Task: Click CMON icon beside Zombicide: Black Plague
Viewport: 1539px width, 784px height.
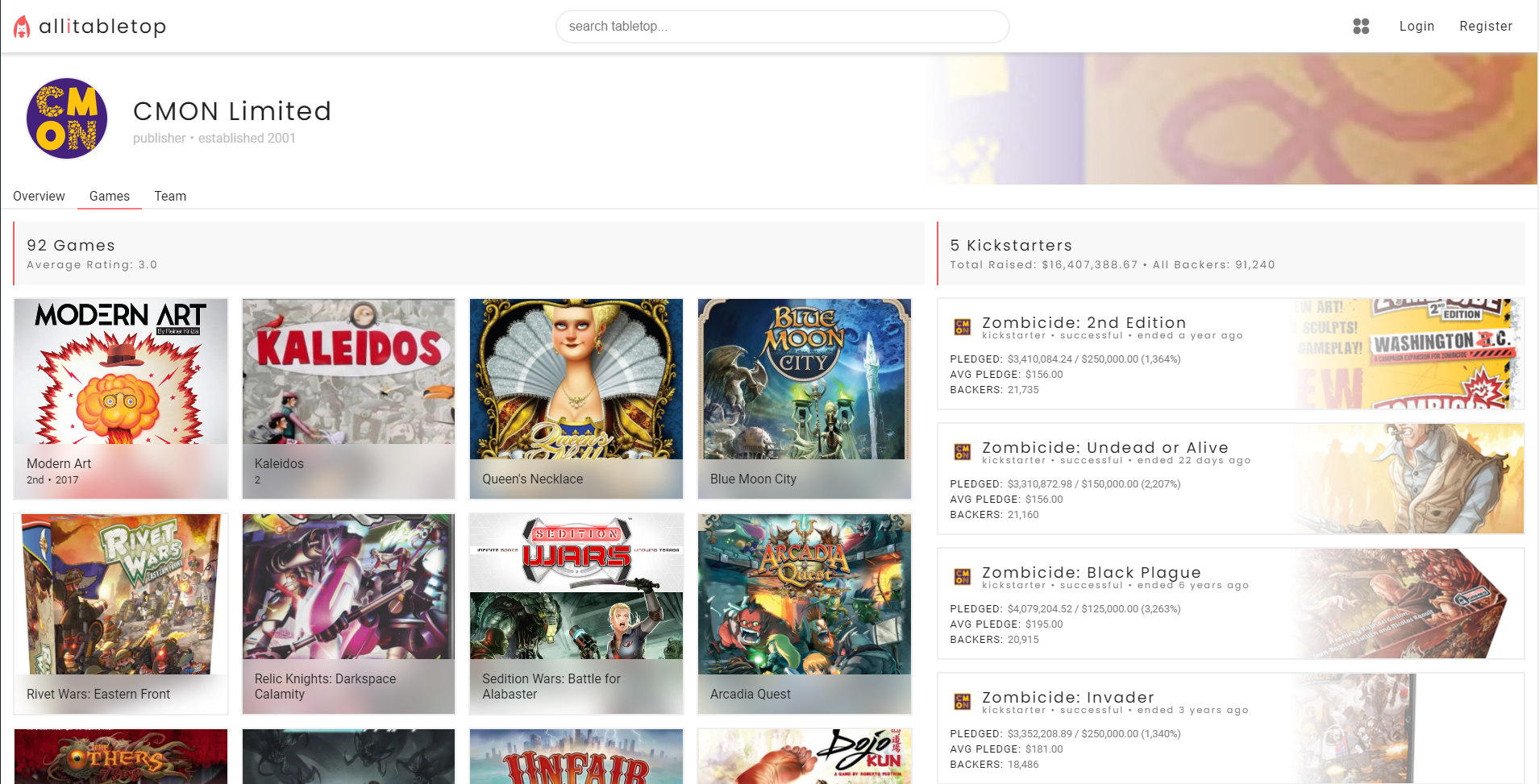Action: 962,577
